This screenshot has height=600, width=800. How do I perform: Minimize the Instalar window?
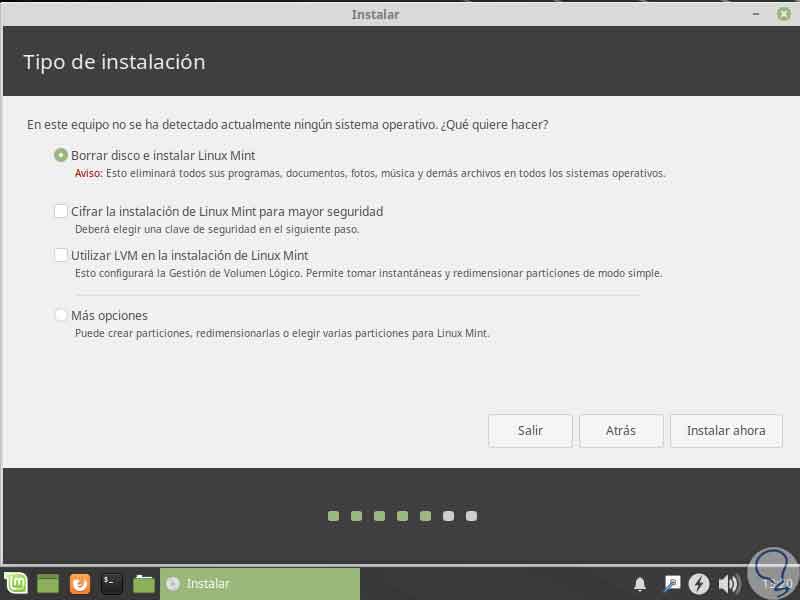click(756, 14)
